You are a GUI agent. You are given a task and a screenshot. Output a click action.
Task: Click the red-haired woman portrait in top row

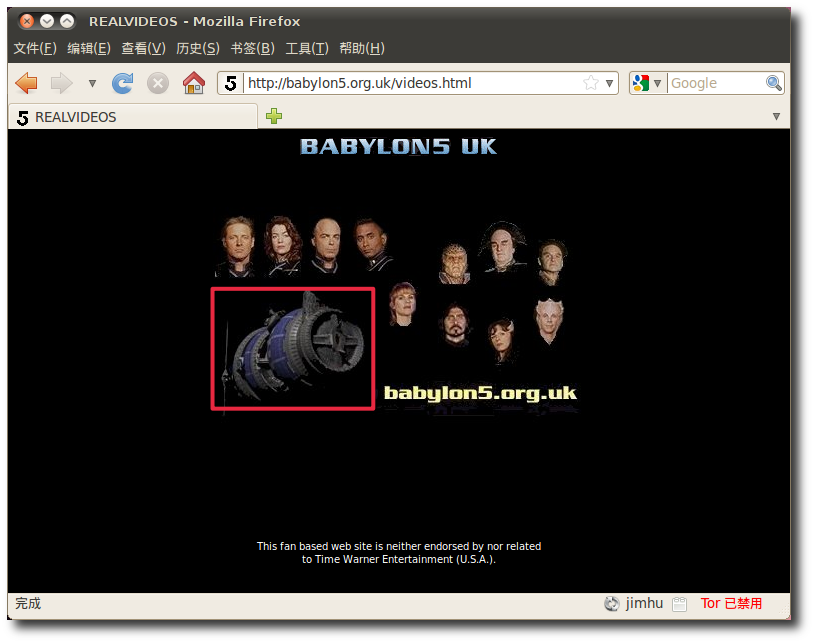point(283,245)
